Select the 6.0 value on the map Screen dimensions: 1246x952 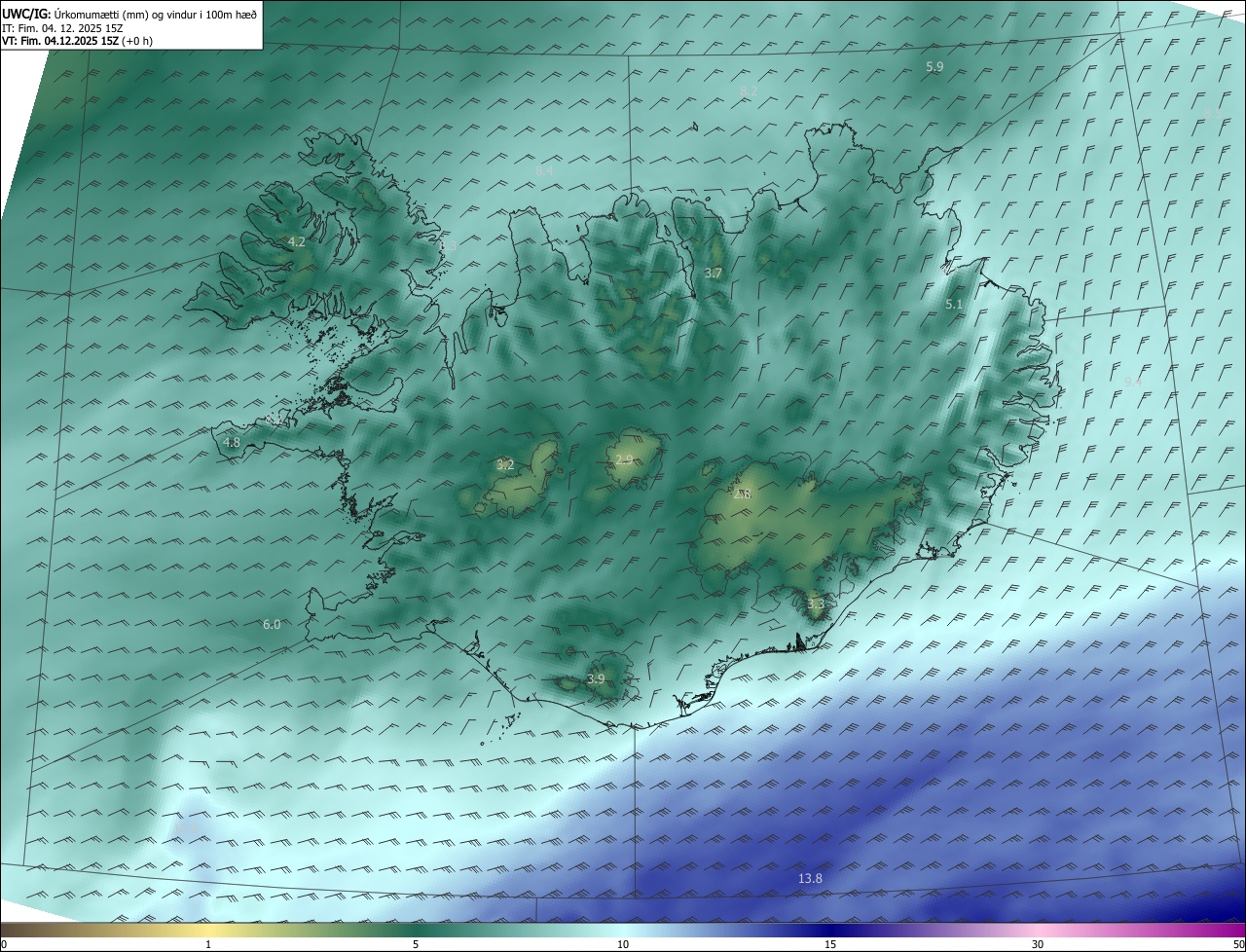272,624
